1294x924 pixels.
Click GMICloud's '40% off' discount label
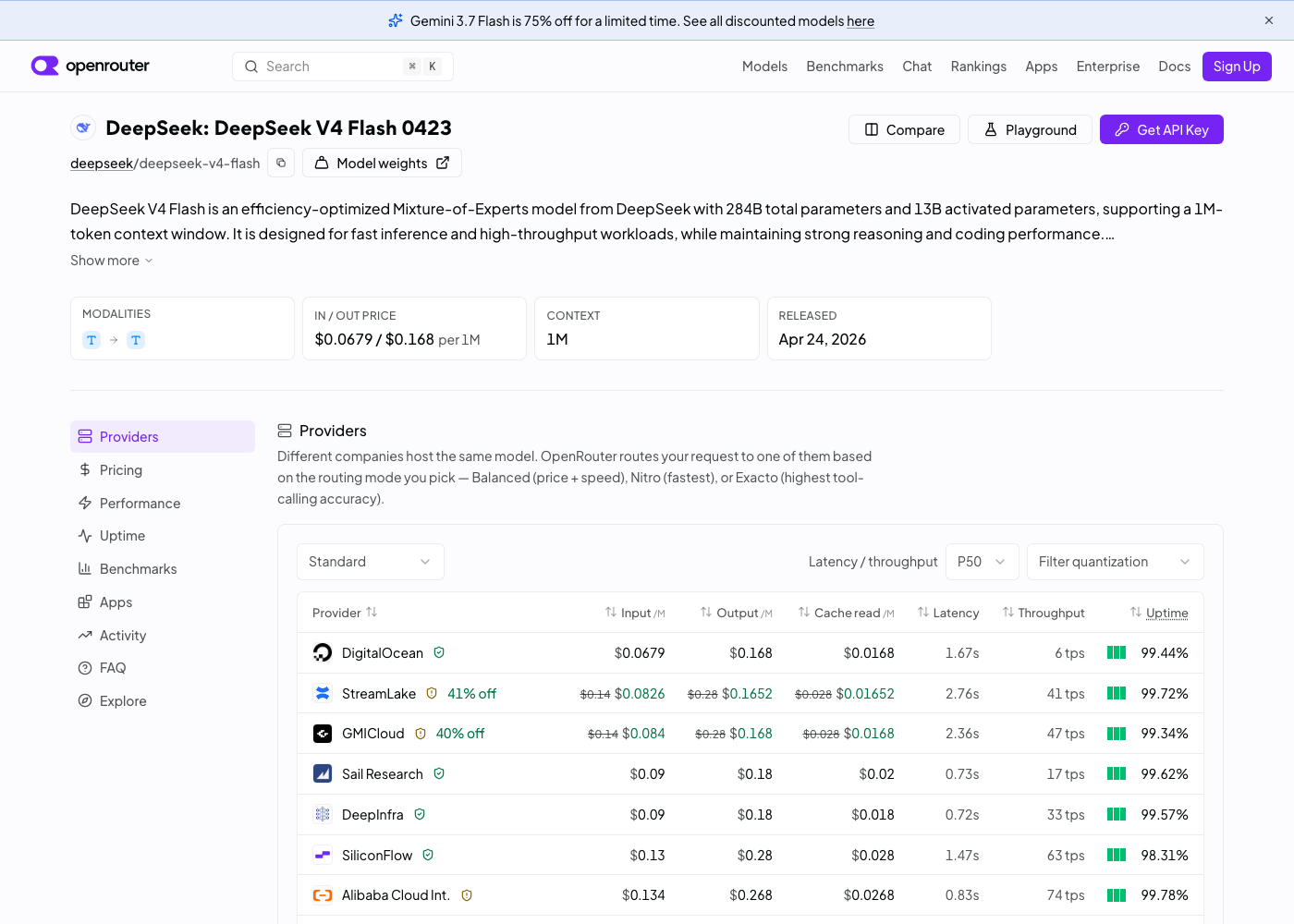460,734
